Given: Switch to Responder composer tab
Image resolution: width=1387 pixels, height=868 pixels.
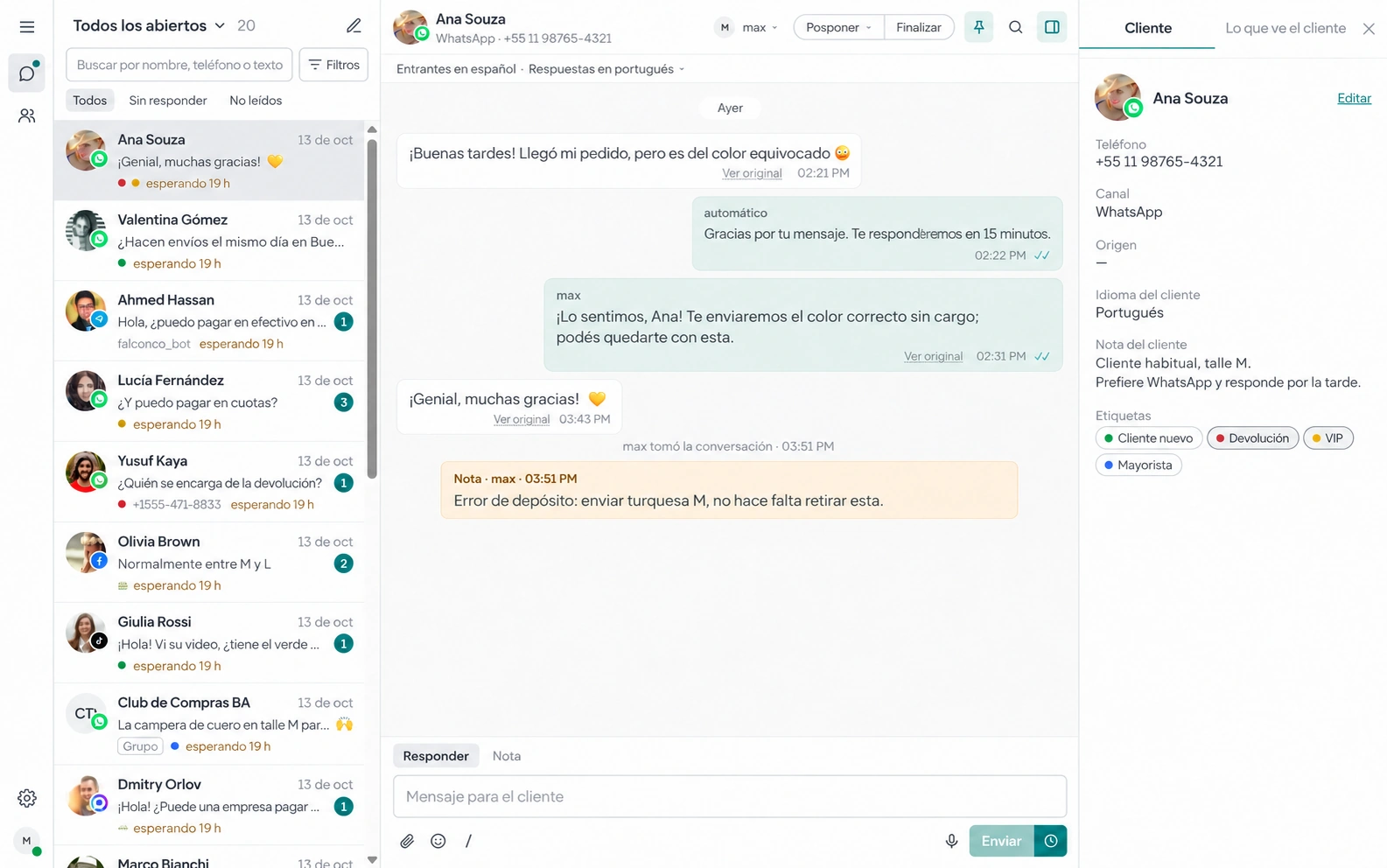Looking at the screenshot, I should tap(436, 756).
